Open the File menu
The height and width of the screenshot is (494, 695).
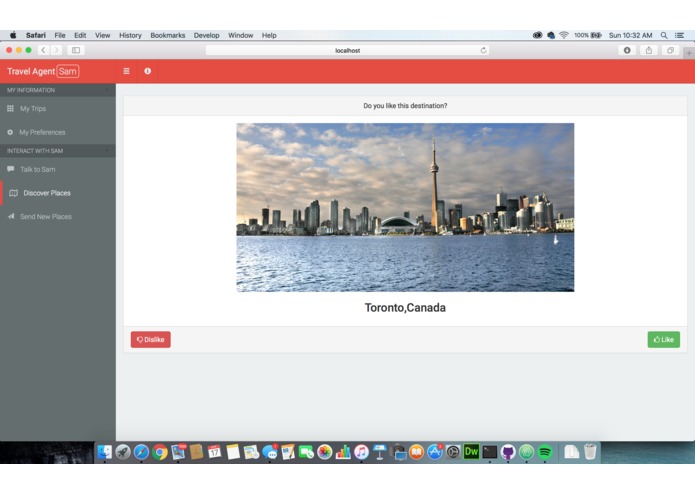pyautogui.click(x=60, y=35)
